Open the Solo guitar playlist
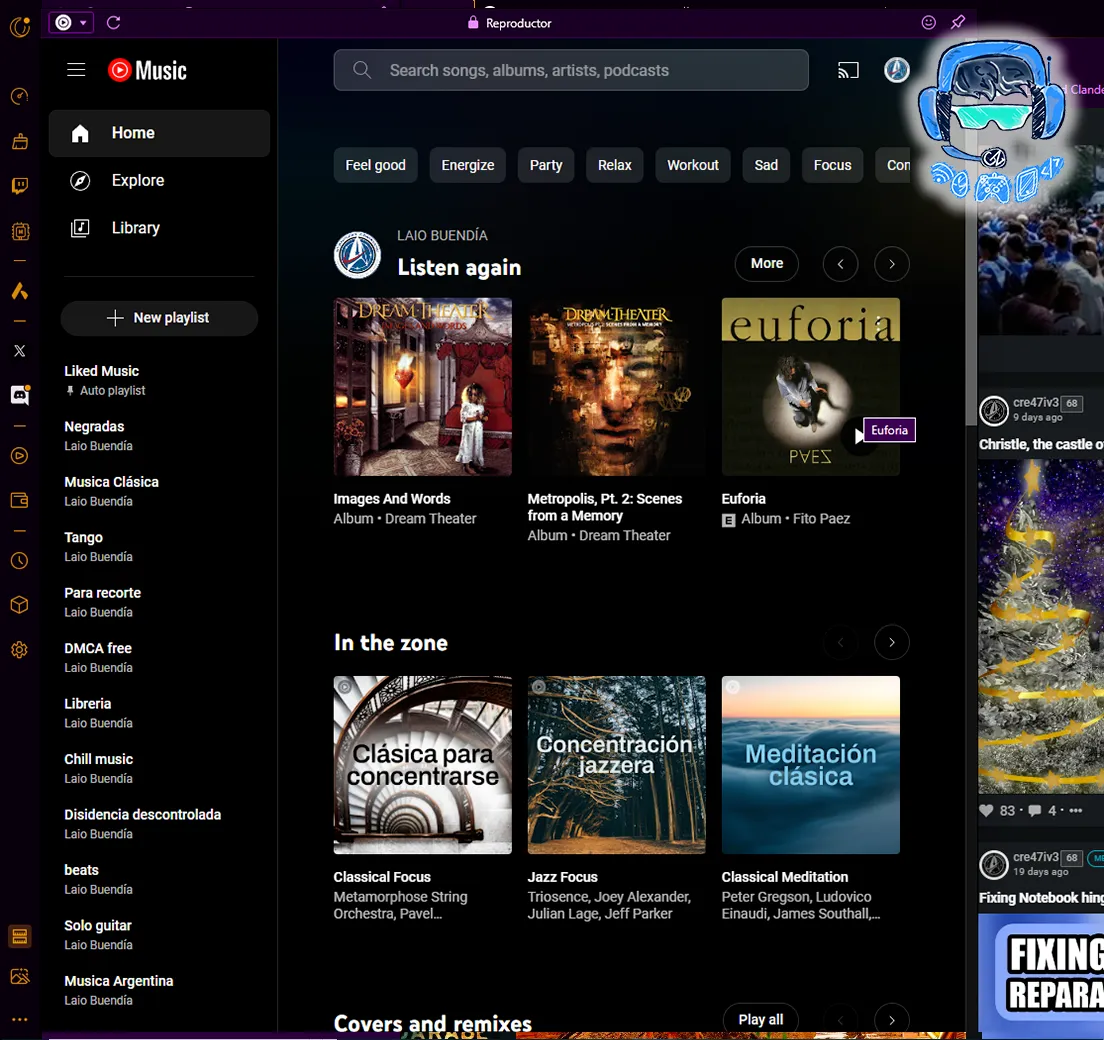Viewport: 1104px width, 1040px height. [x=159, y=934]
